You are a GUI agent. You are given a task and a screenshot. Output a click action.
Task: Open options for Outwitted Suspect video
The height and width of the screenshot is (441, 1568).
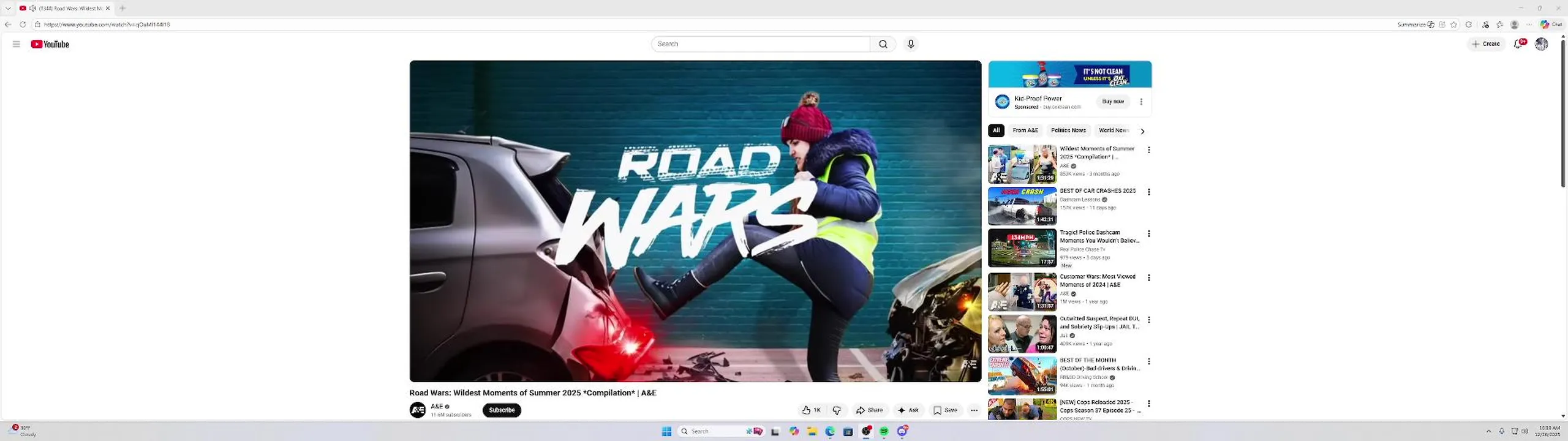1148,320
